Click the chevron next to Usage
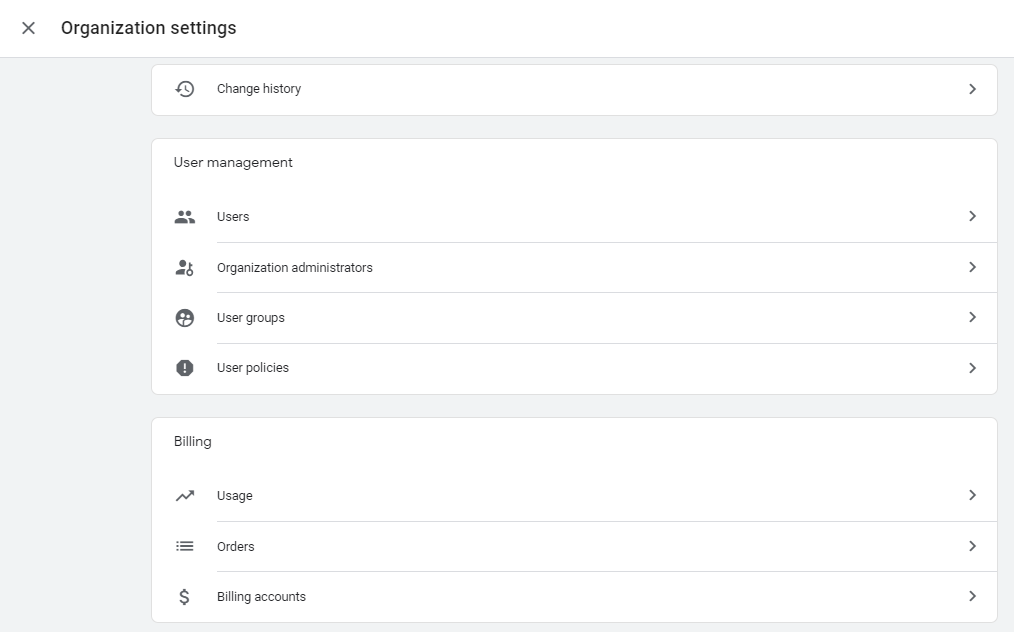 click(972, 496)
